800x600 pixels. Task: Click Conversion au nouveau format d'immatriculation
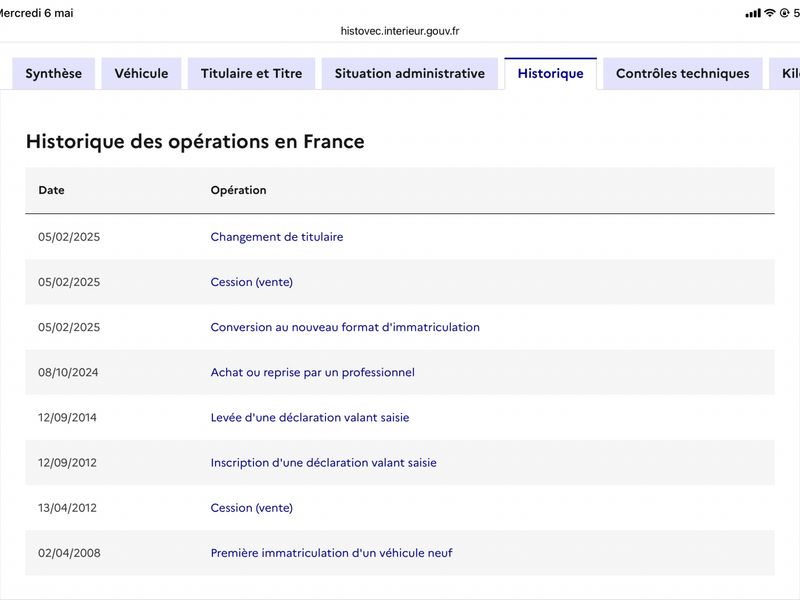[x=345, y=327]
